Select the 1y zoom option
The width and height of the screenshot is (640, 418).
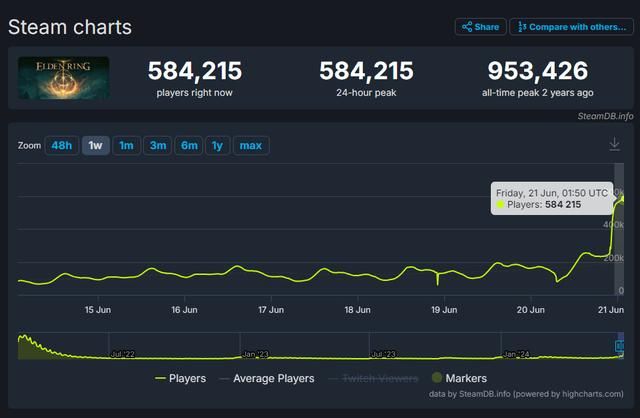(x=217, y=146)
